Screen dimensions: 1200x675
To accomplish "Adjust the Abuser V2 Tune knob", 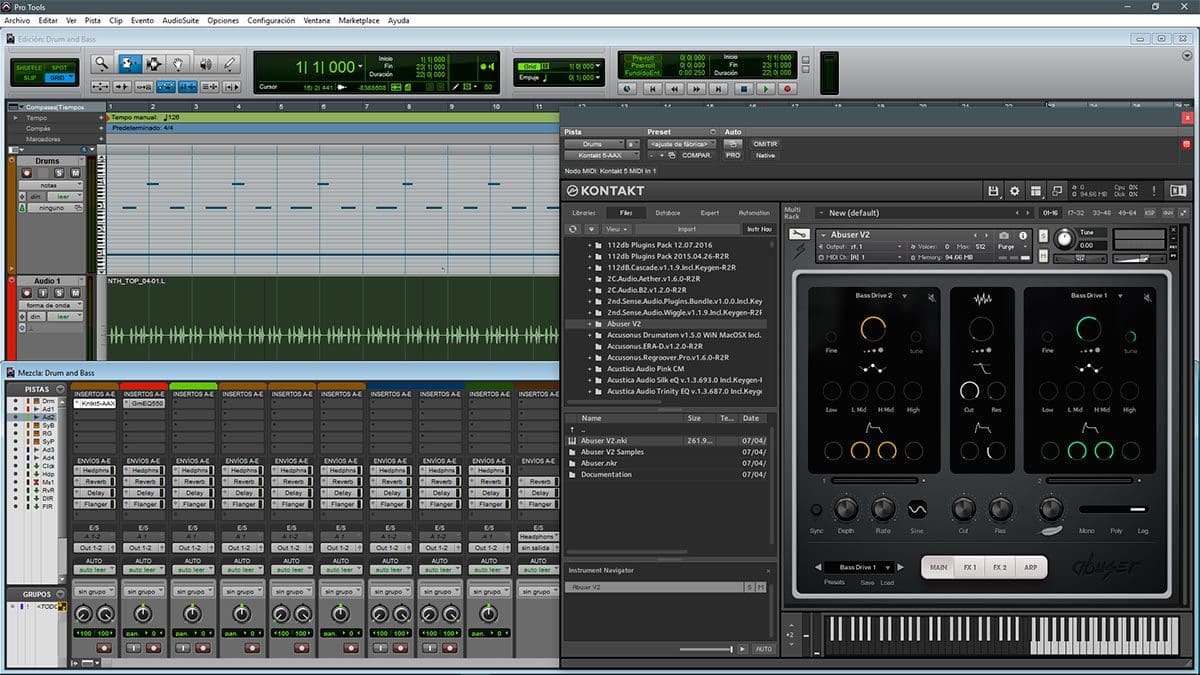I will pos(1065,238).
